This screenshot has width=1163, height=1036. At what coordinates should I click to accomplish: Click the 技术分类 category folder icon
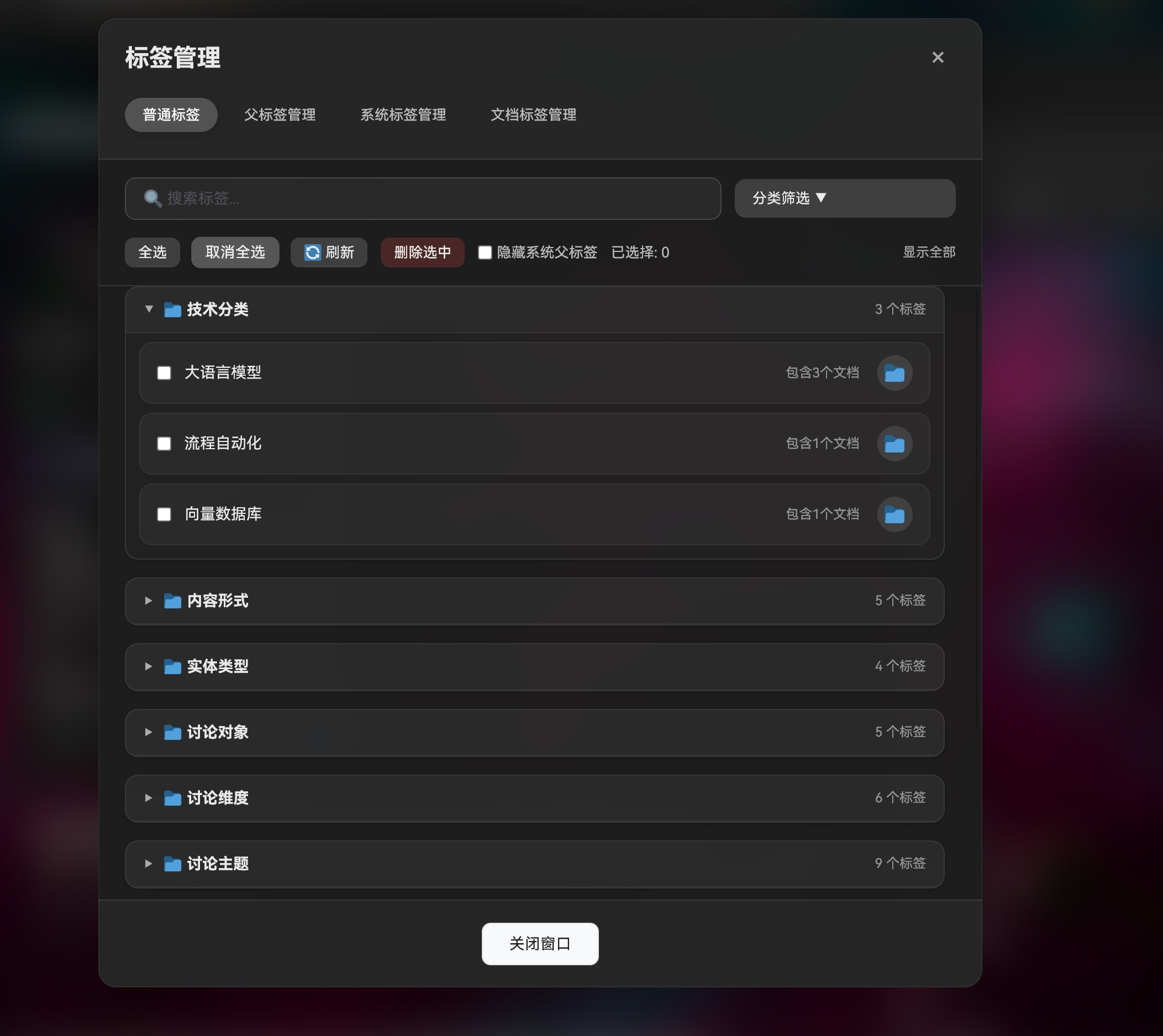pyautogui.click(x=172, y=309)
